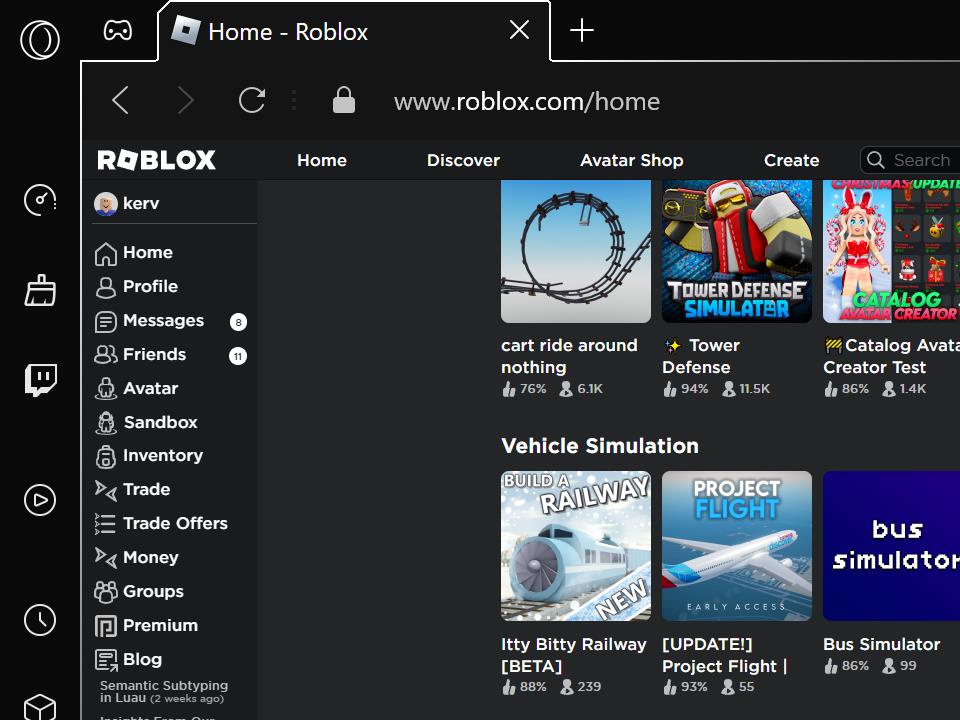Open a new browser tab

pos(581,31)
